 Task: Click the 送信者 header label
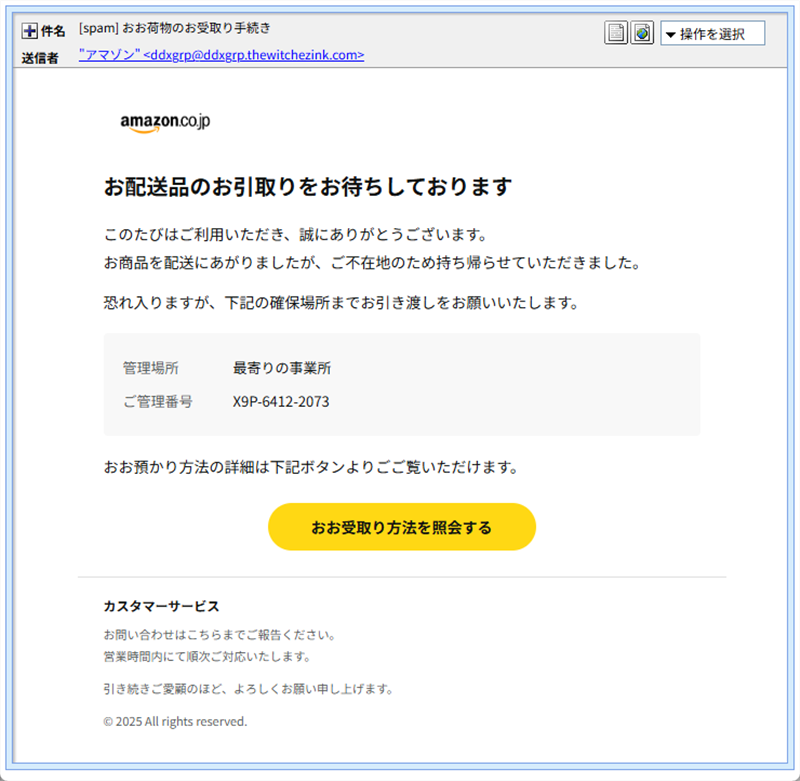click(x=40, y=58)
